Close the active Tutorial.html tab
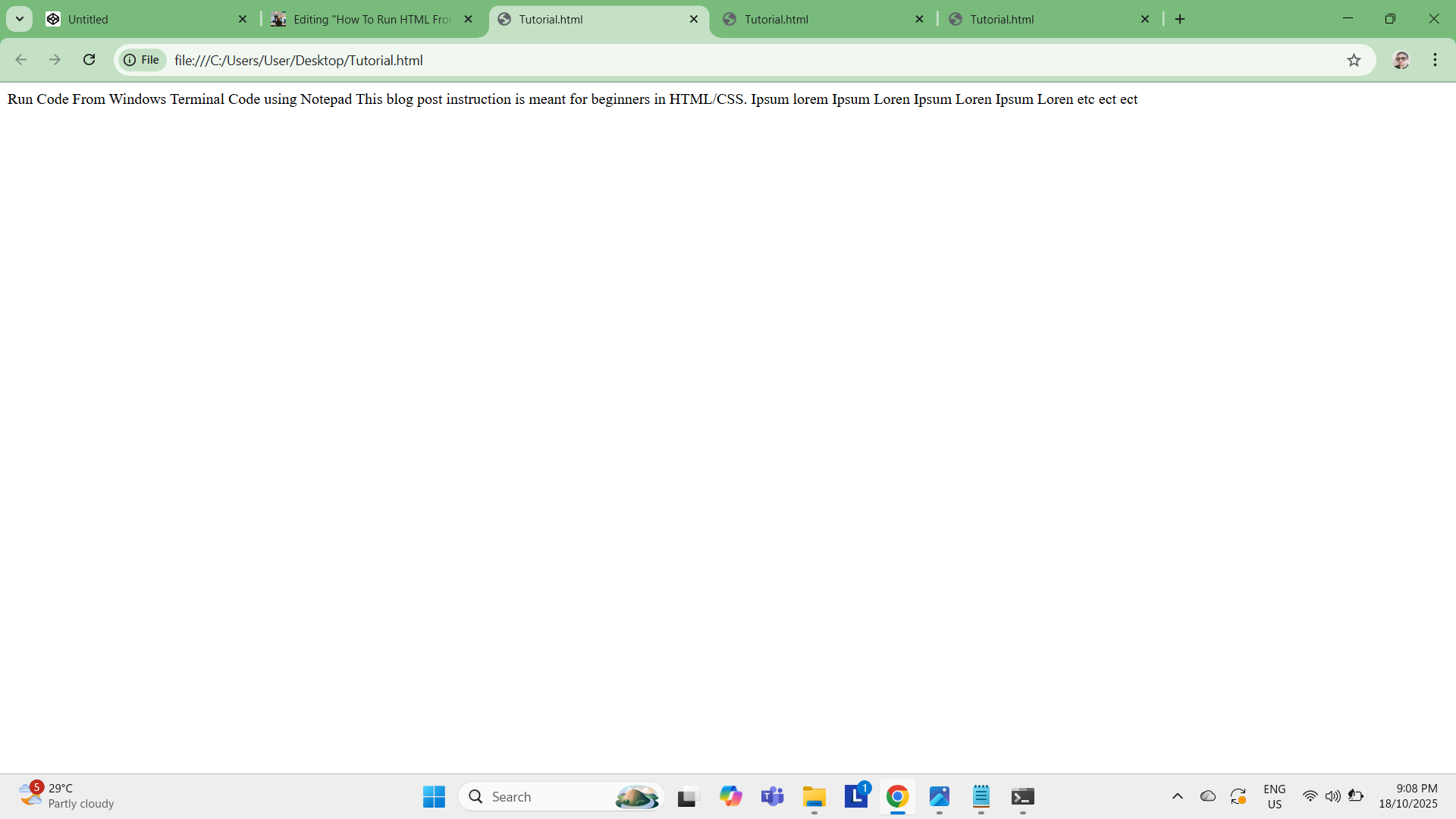The width and height of the screenshot is (1456, 819). pyautogui.click(x=693, y=19)
